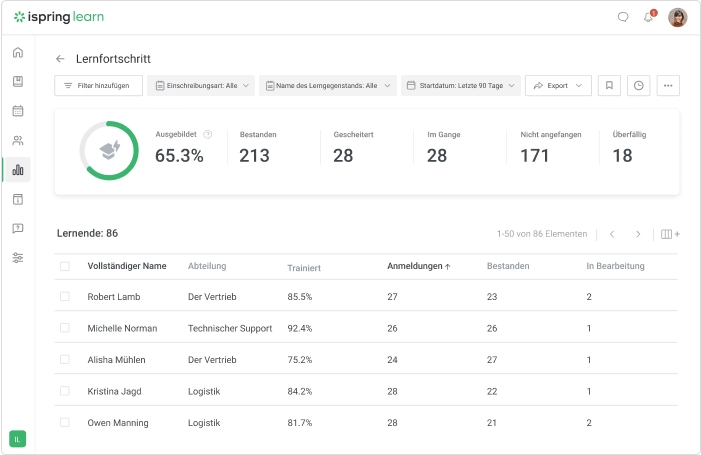Open the Startdatum date range dropdown
701x455 pixels.
pyautogui.click(x=461, y=86)
